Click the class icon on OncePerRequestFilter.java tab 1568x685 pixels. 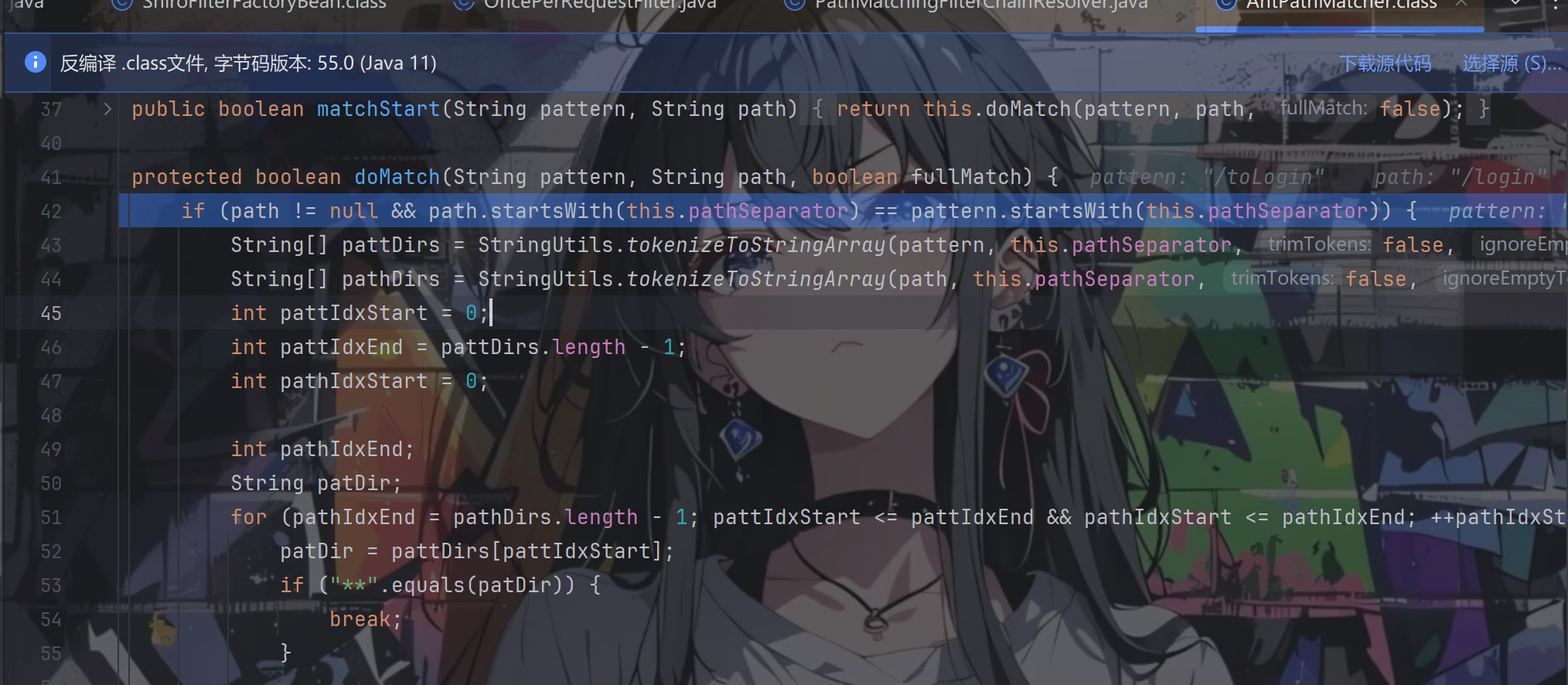coord(463,4)
